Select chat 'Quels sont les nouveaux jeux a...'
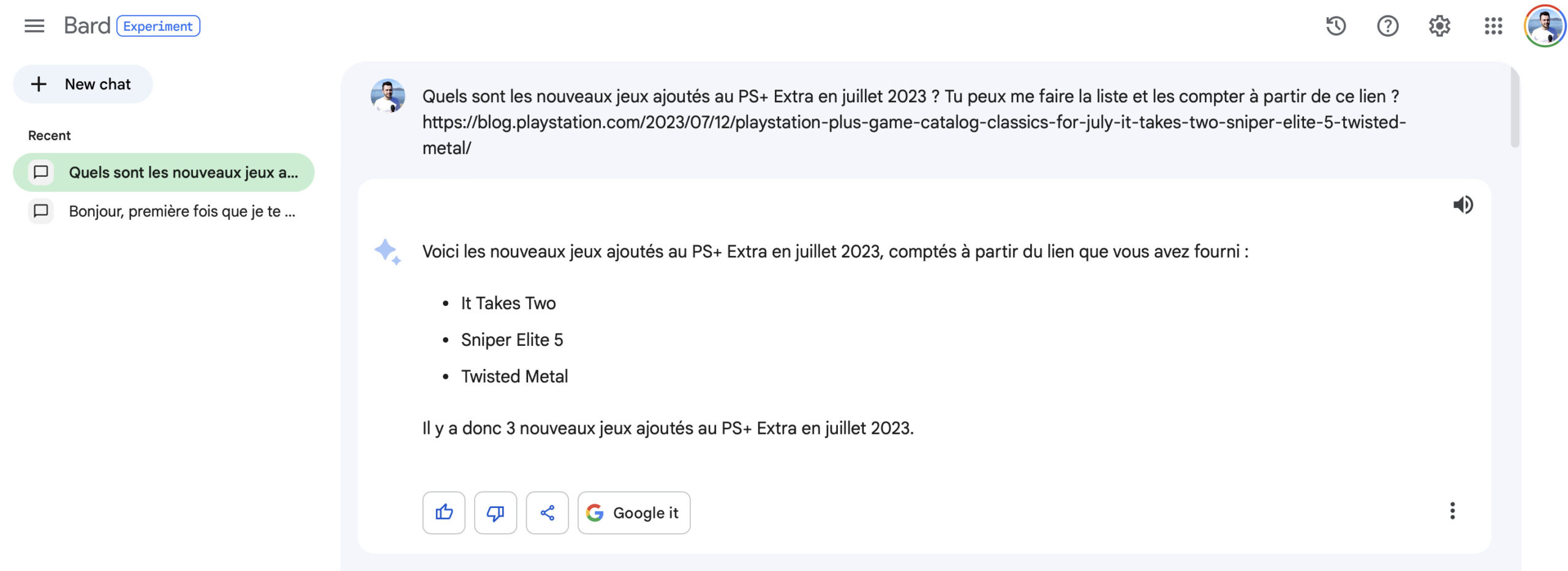The height and width of the screenshot is (571, 1568). coord(164,172)
